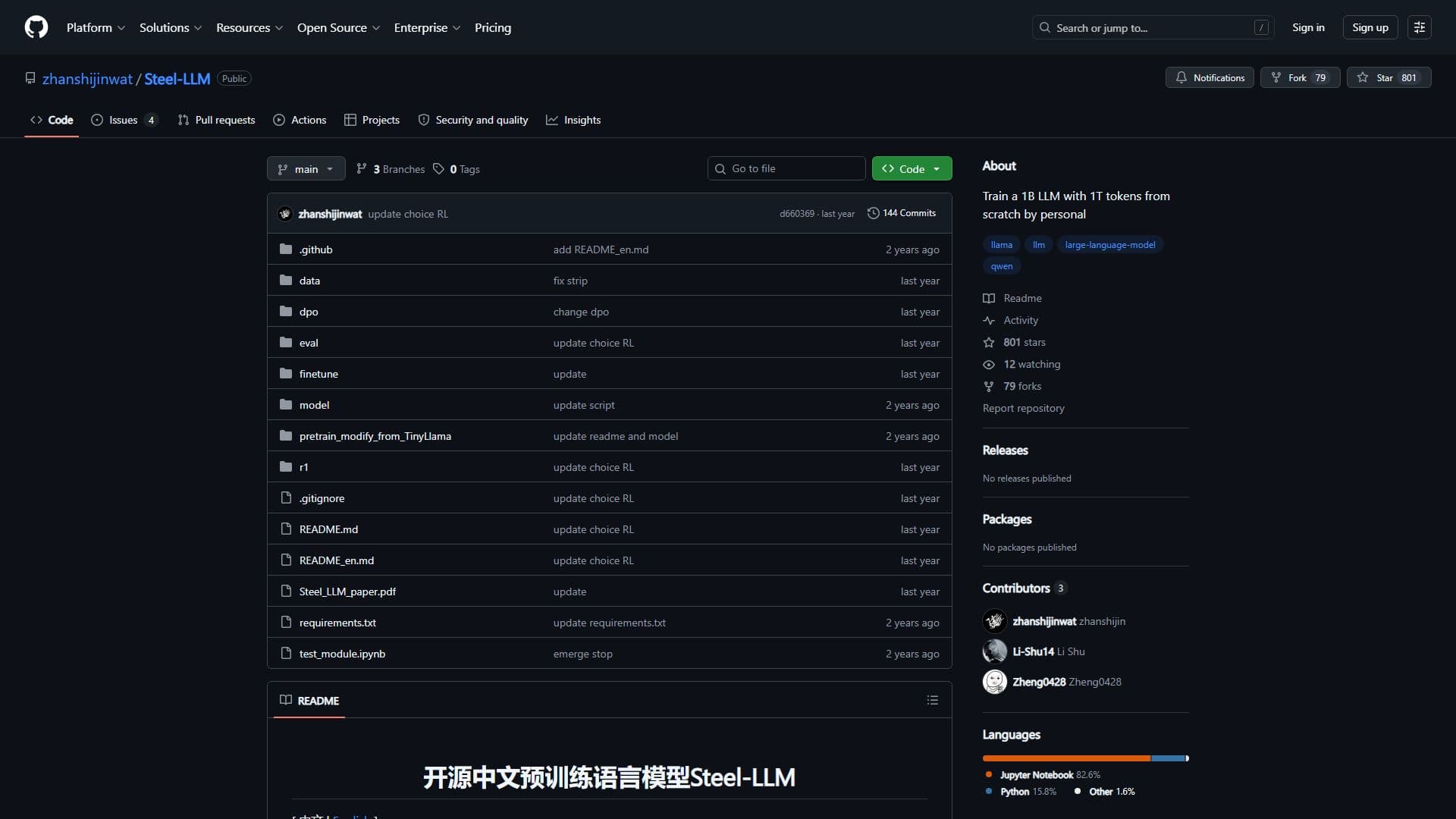Click the orange Jupyter Notebook language bar segment
Image resolution: width=1456 pixels, height=819 pixels.
coord(1066,758)
